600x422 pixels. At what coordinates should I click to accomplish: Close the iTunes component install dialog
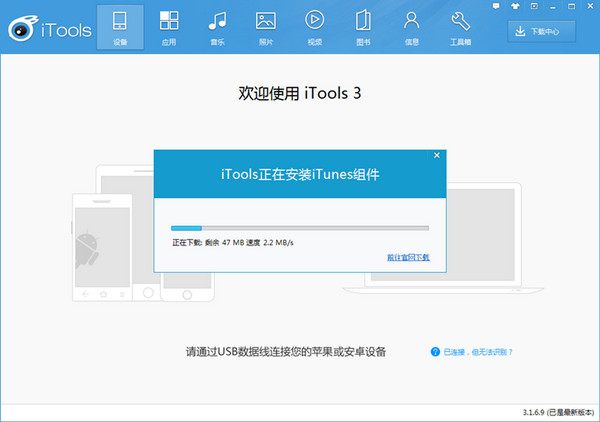pos(437,155)
